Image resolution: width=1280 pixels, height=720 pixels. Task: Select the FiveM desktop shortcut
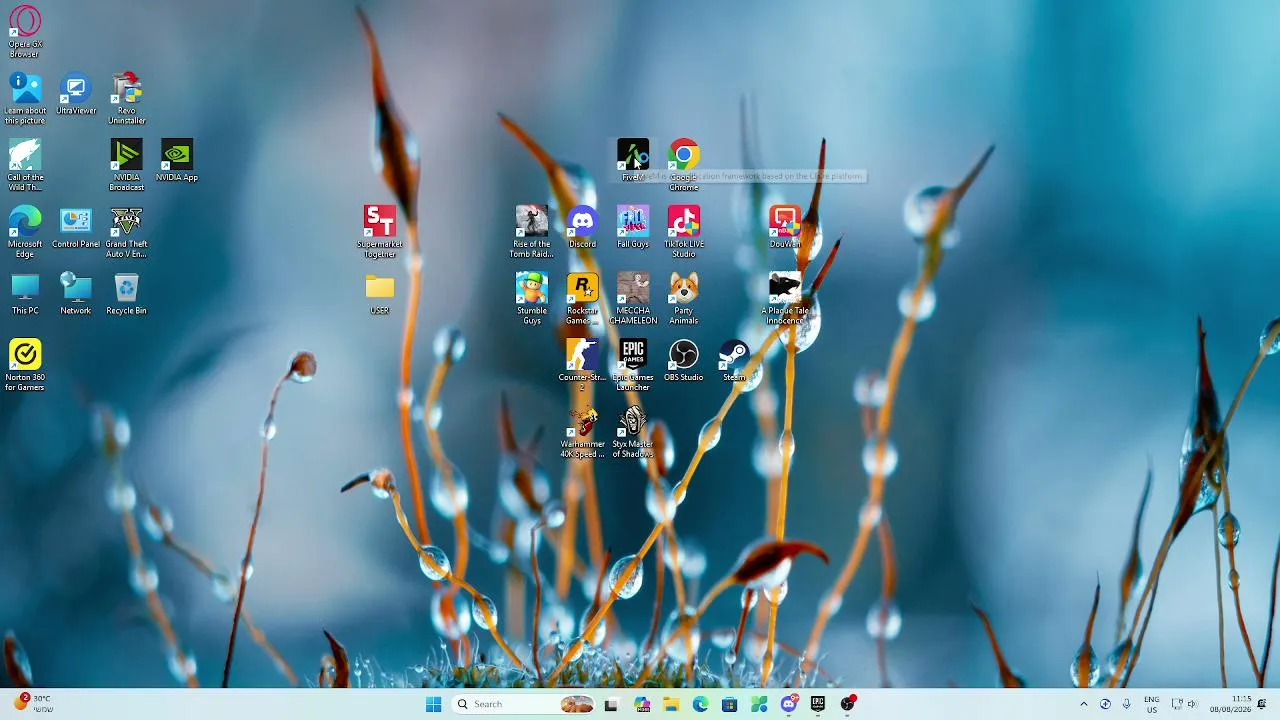tap(633, 160)
